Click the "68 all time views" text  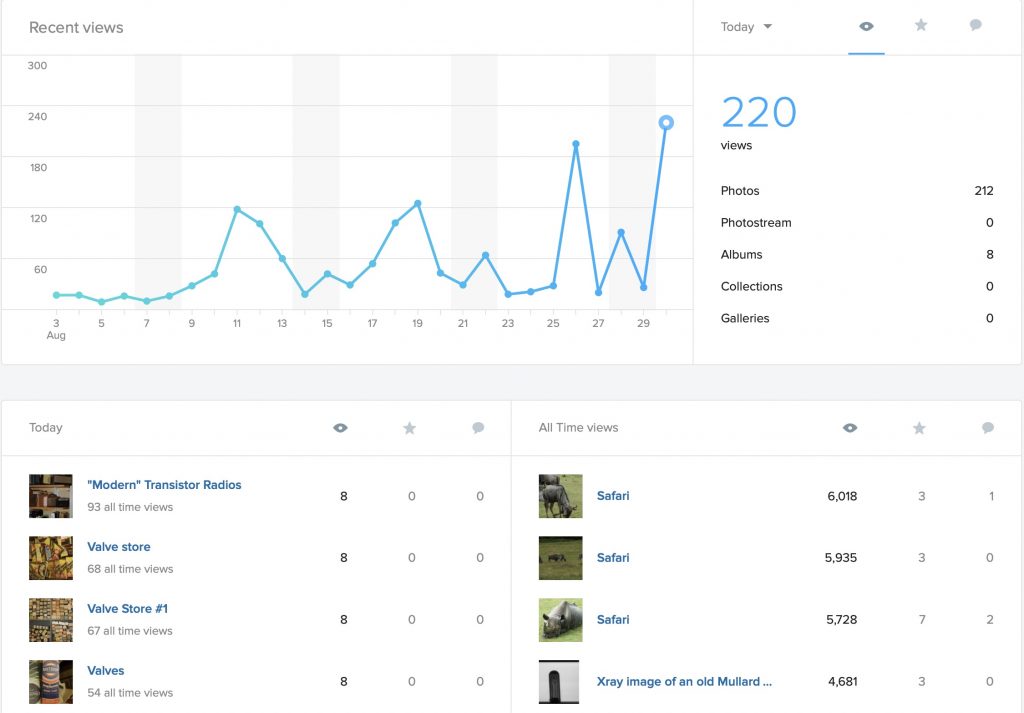tap(130, 569)
